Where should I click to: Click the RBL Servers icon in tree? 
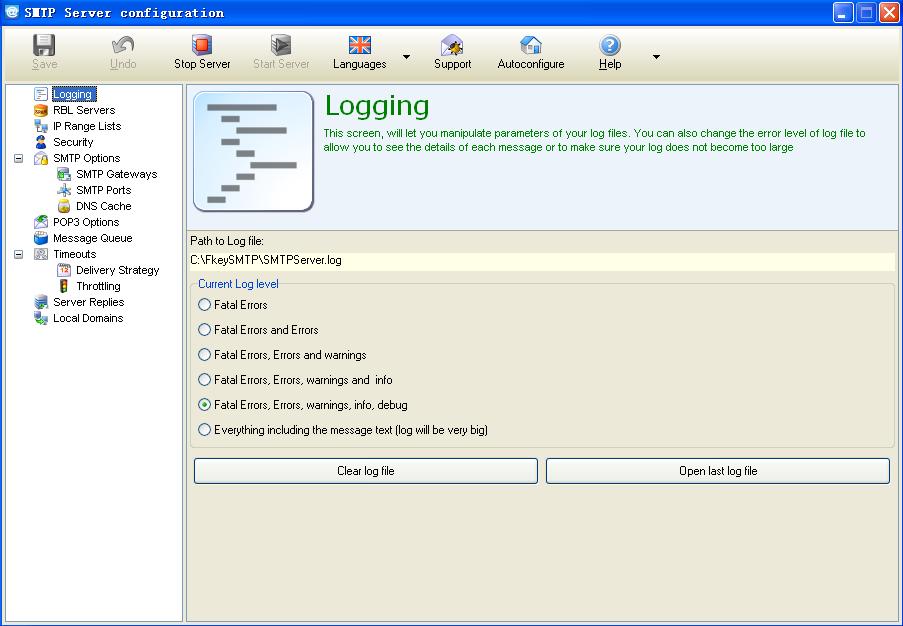click(40, 110)
